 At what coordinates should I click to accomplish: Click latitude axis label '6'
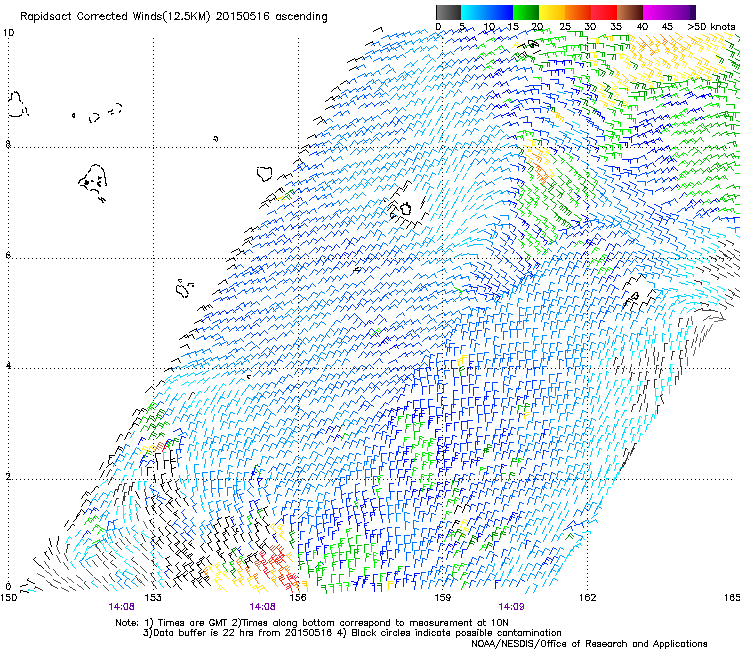(8, 255)
